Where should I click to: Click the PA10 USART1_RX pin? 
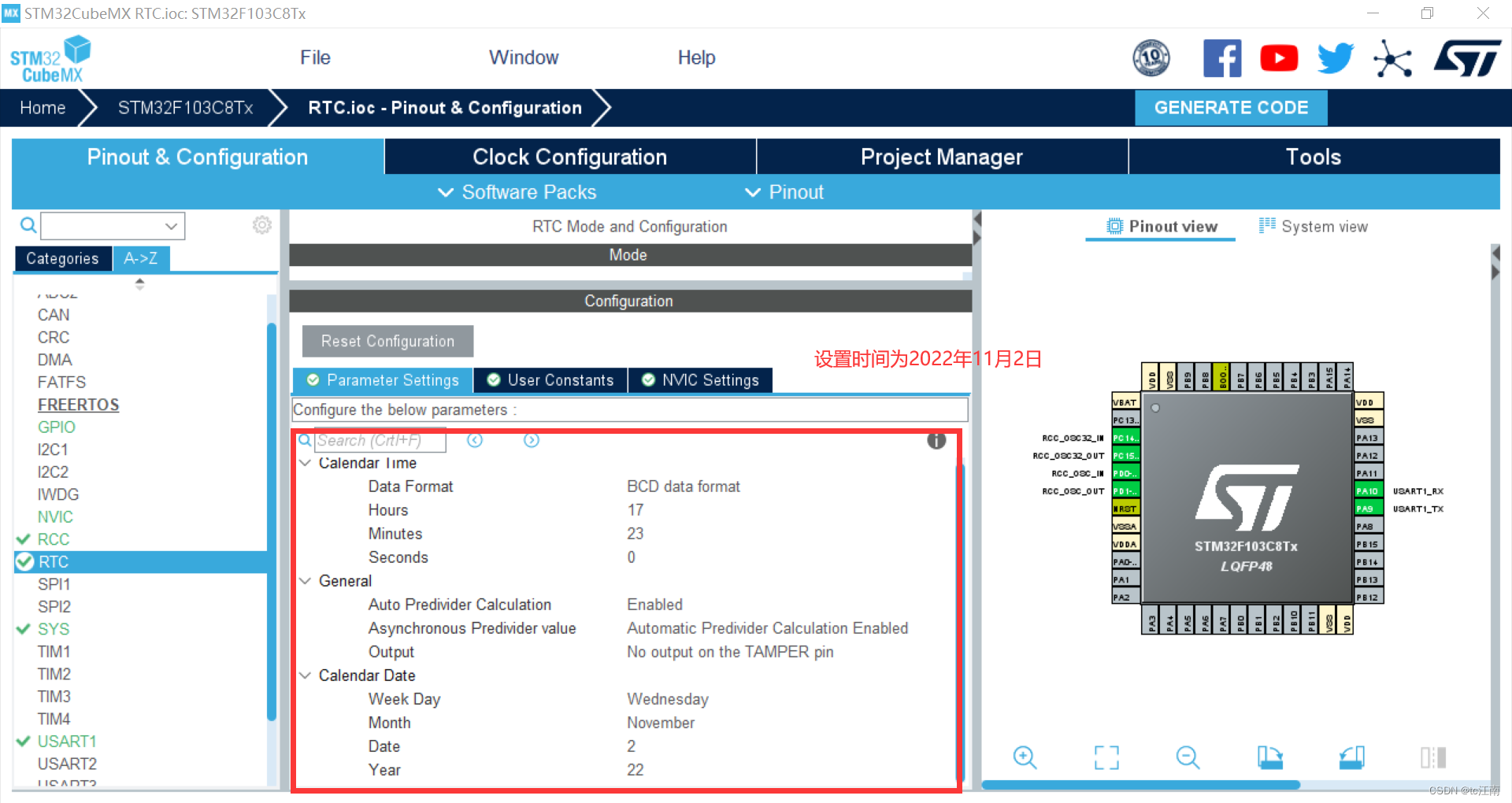[1369, 490]
